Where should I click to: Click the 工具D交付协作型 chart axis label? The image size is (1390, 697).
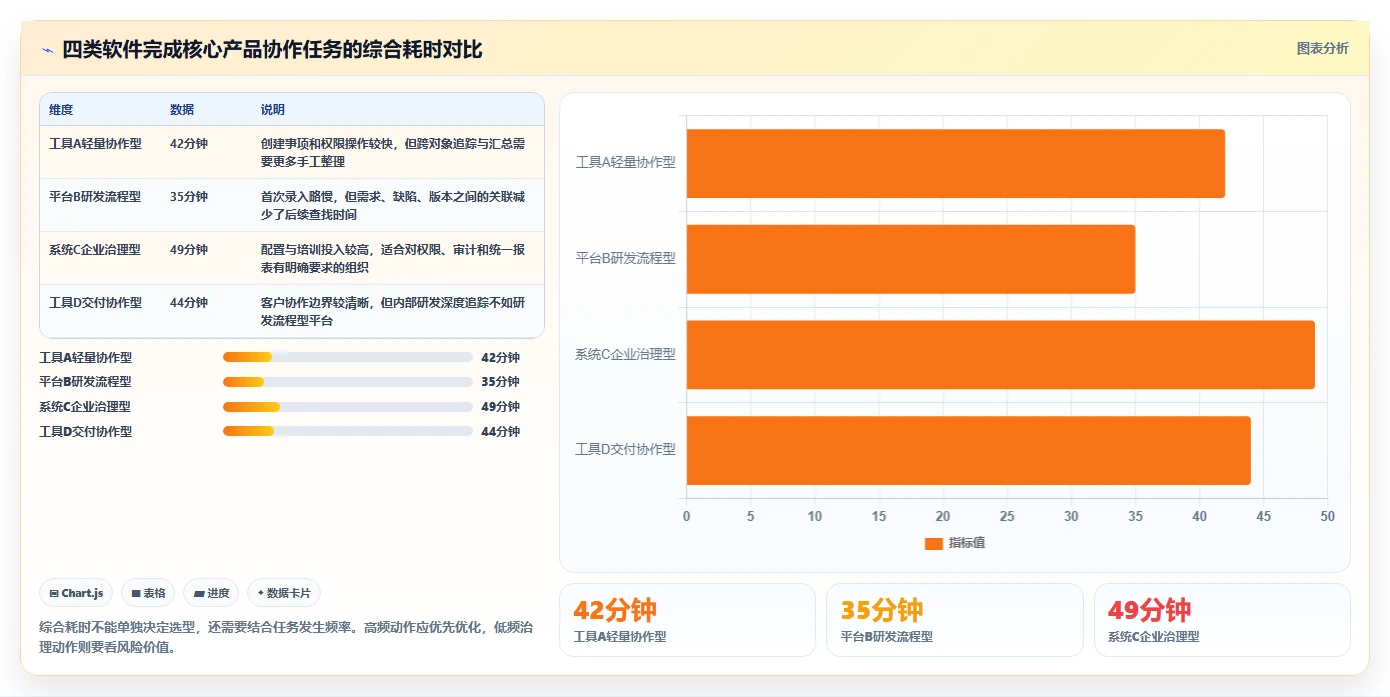[625, 449]
